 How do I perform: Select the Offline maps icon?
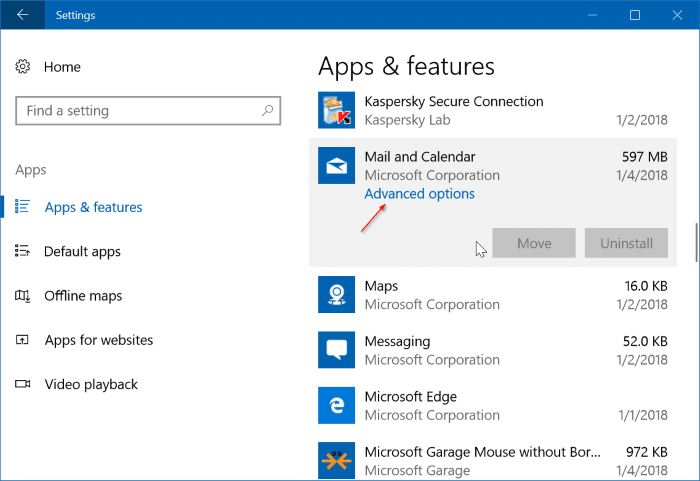pos(22,295)
